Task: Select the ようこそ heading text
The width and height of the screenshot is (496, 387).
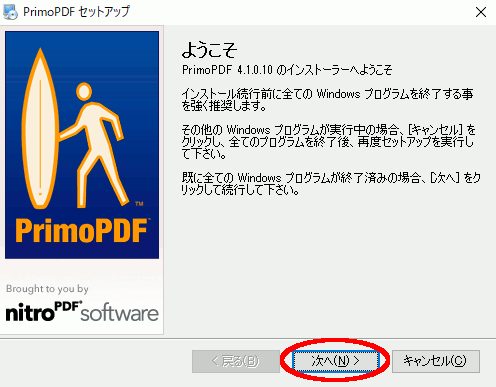Action: (x=209, y=50)
